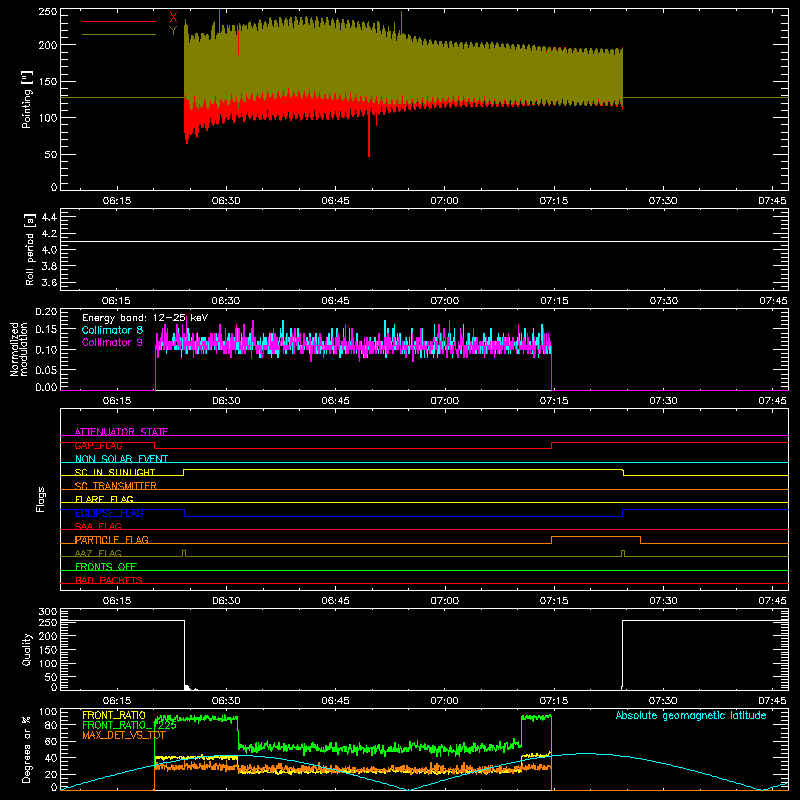Click the 4.4 tick label on Roll period axis
This screenshot has width=800, height=800.
[x=49, y=217]
